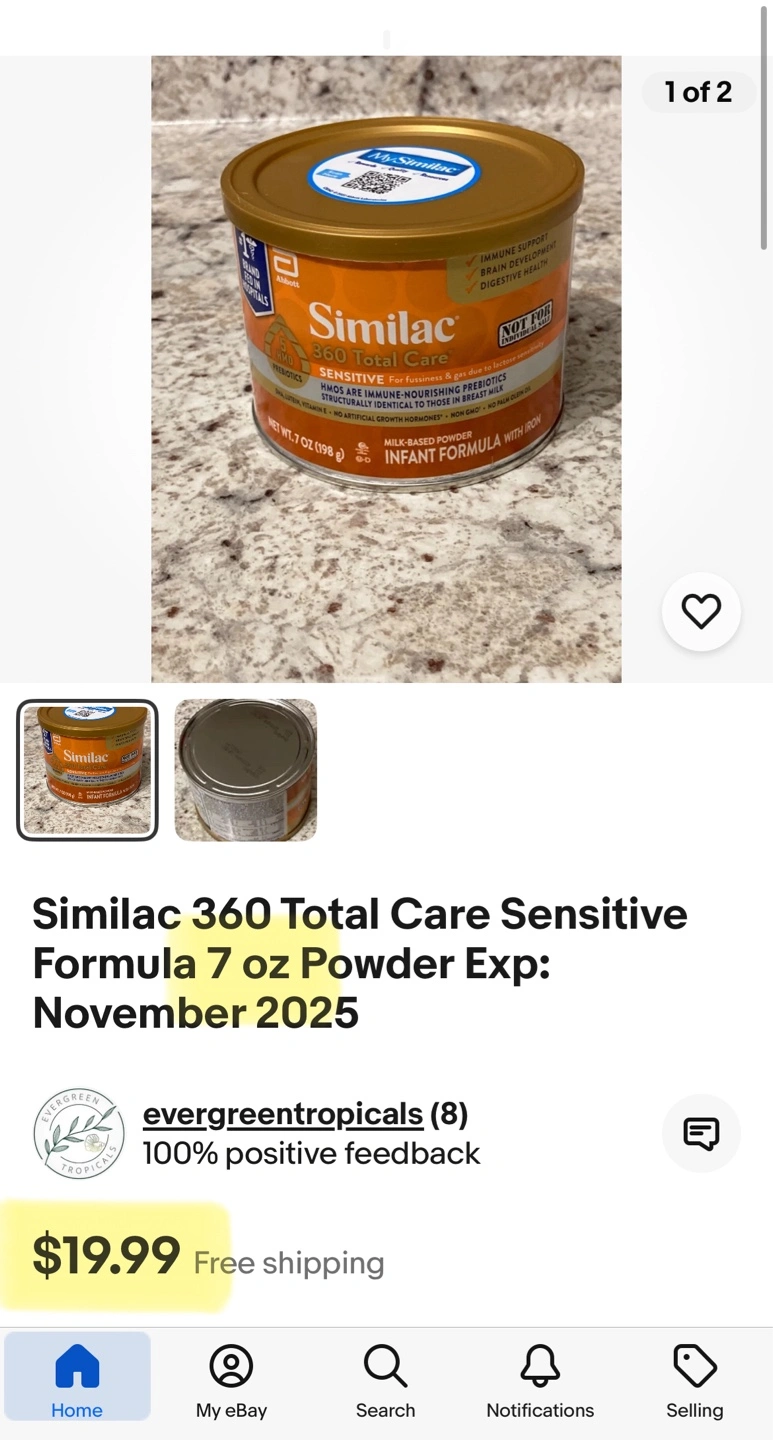
Task: Tap the listing title text
Action: [x=360, y=963]
